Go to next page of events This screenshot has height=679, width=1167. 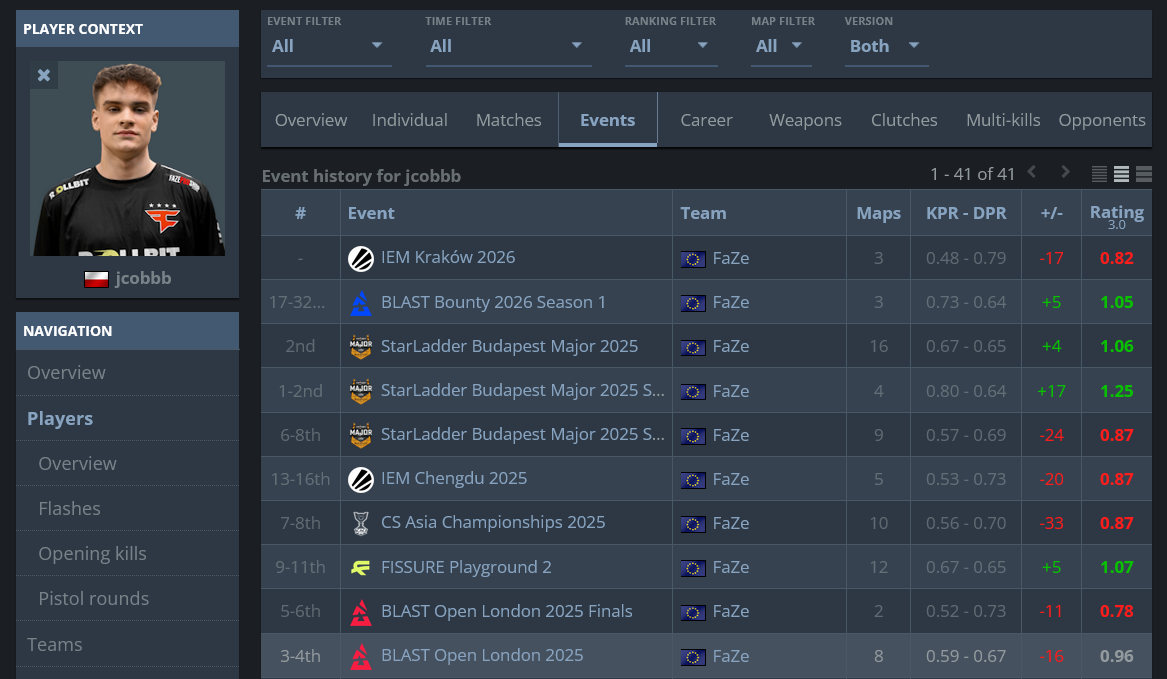tap(1065, 172)
